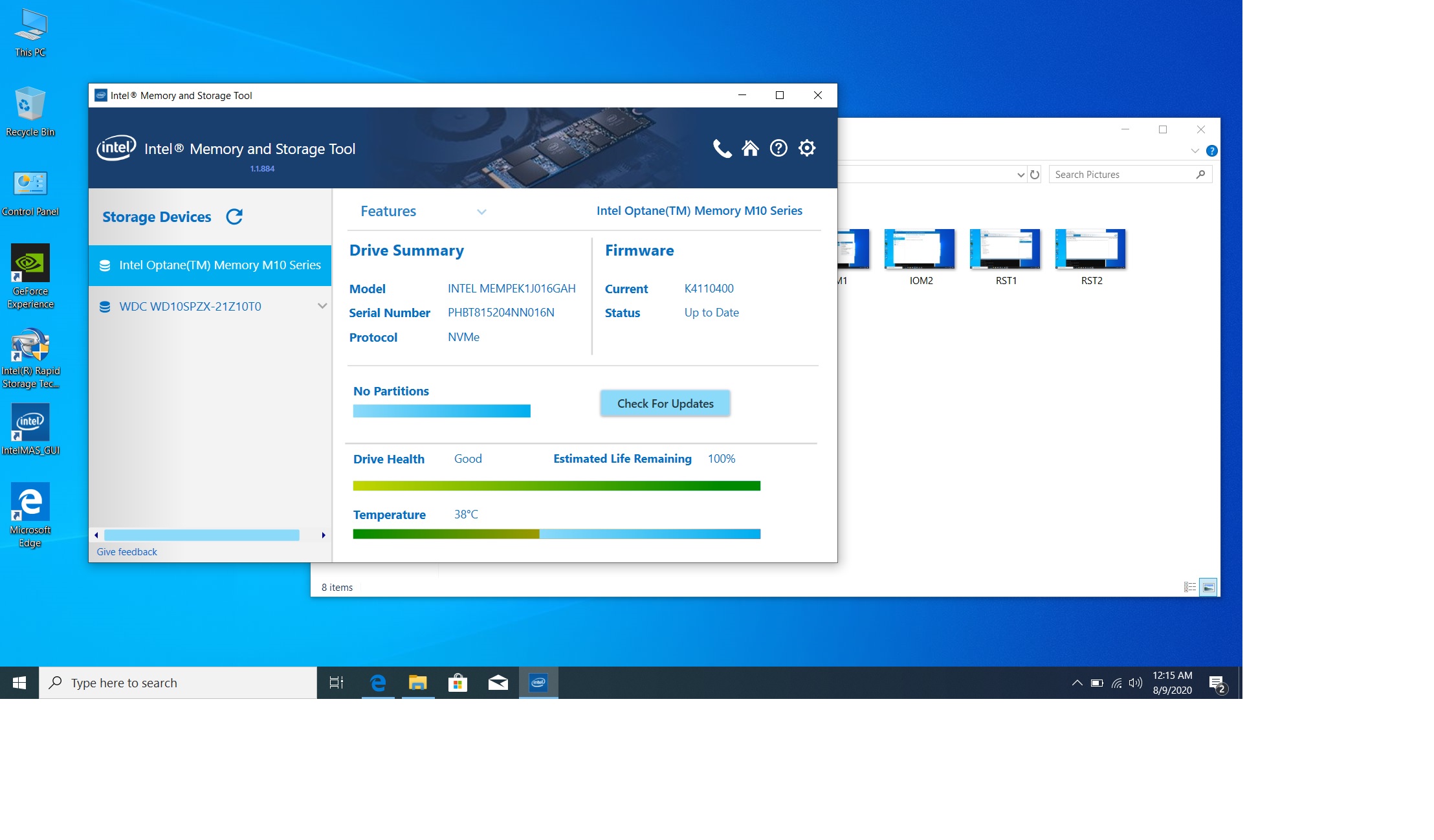Select the WDC WD10SPZX-21Z10T0 device
The height and width of the screenshot is (840, 1434).
(190, 307)
